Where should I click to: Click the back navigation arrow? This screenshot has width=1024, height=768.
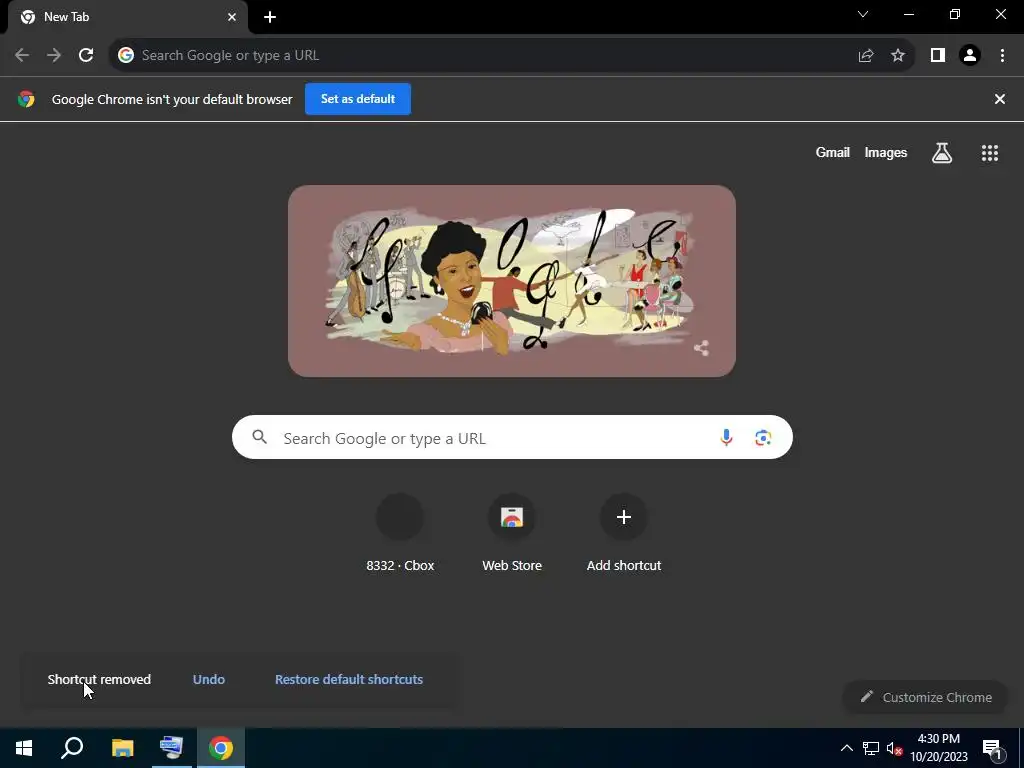click(22, 56)
